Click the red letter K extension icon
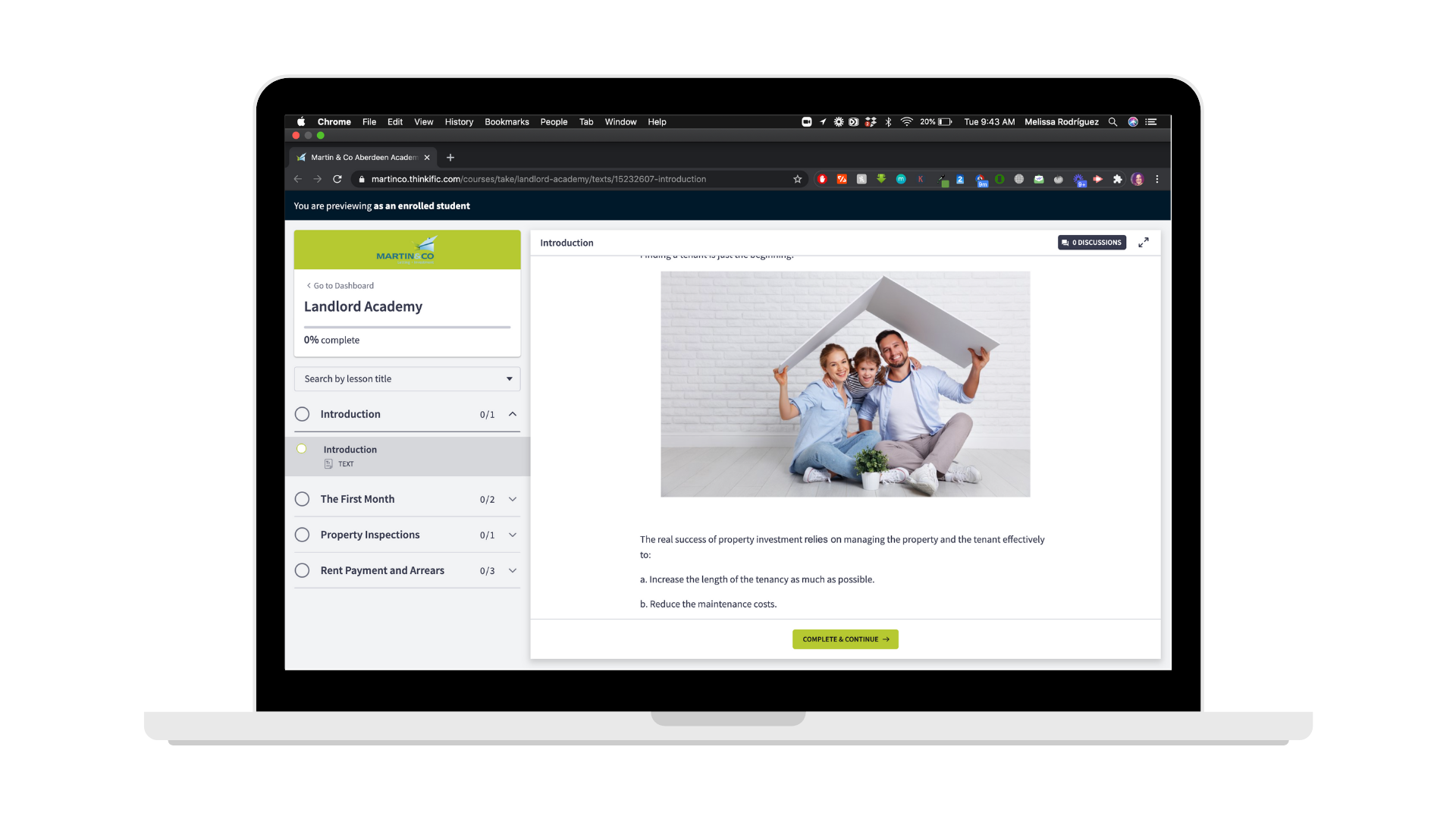This screenshot has height=819, width=1456. [921, 179]
